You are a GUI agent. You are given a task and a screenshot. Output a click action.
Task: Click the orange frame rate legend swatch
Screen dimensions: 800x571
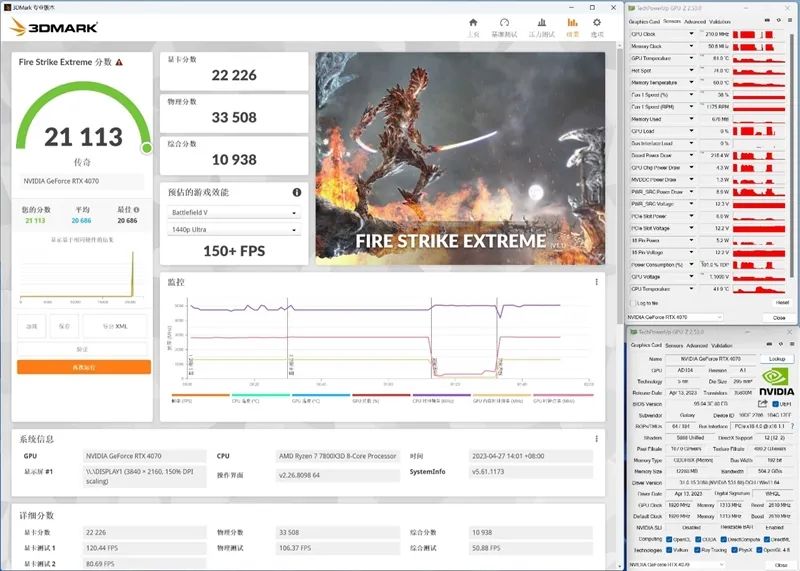[x=201, y=395]
